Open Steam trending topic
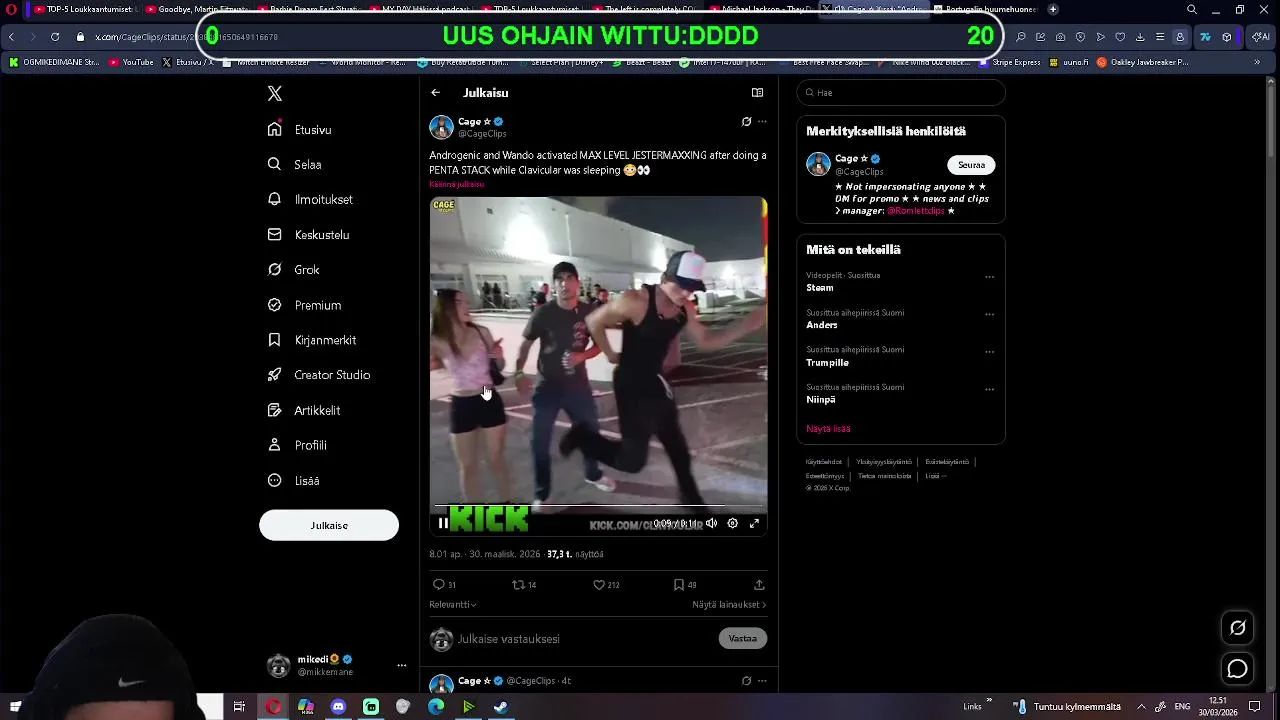The image size is (1280, 720). (820, 288)
